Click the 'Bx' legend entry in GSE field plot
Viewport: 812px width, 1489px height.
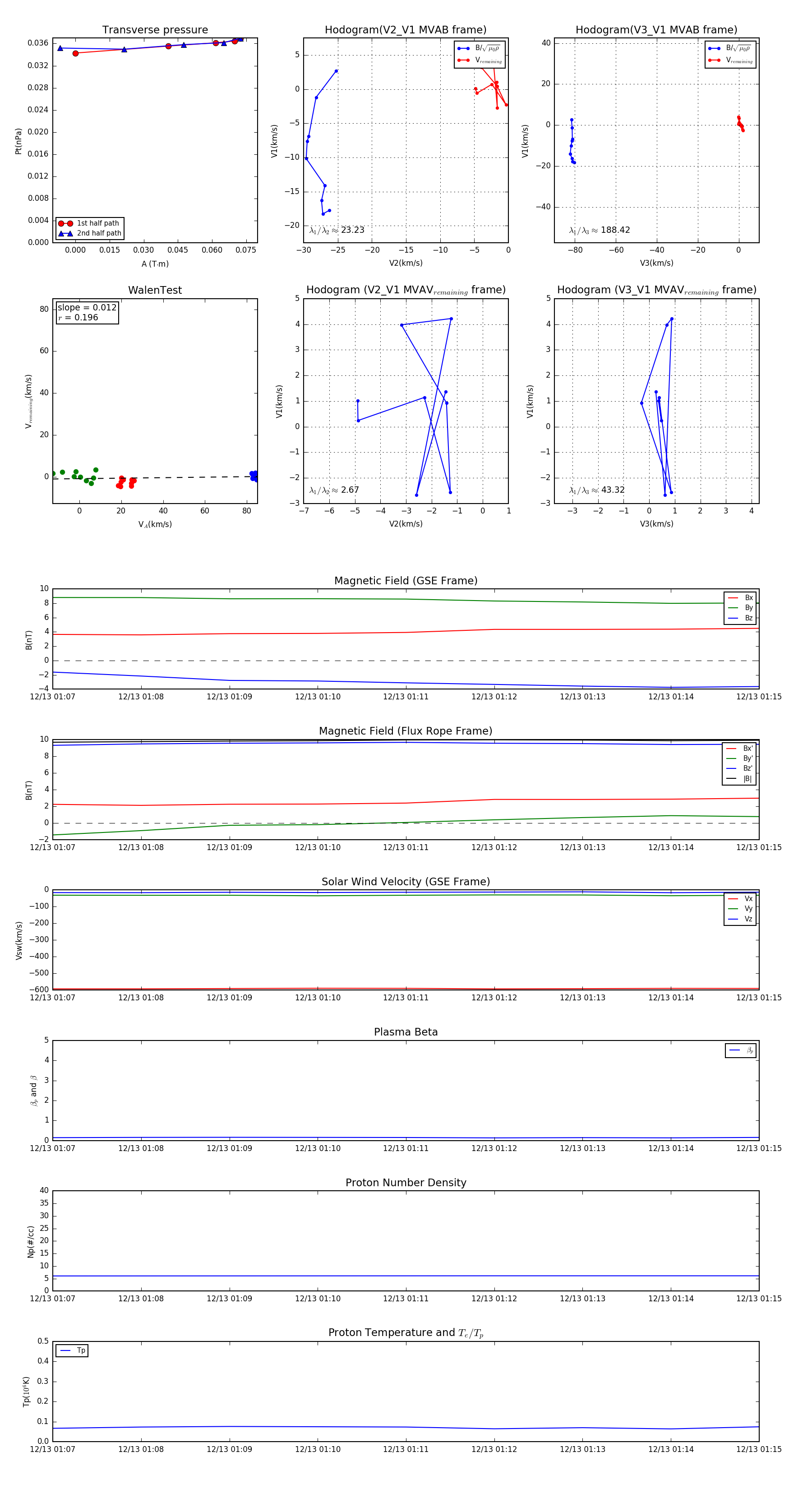coord(740,598)
